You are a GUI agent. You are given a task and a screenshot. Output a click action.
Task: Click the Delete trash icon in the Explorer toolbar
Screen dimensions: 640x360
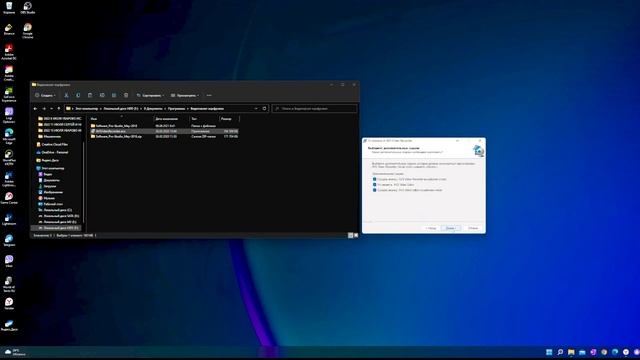(126, 95)
